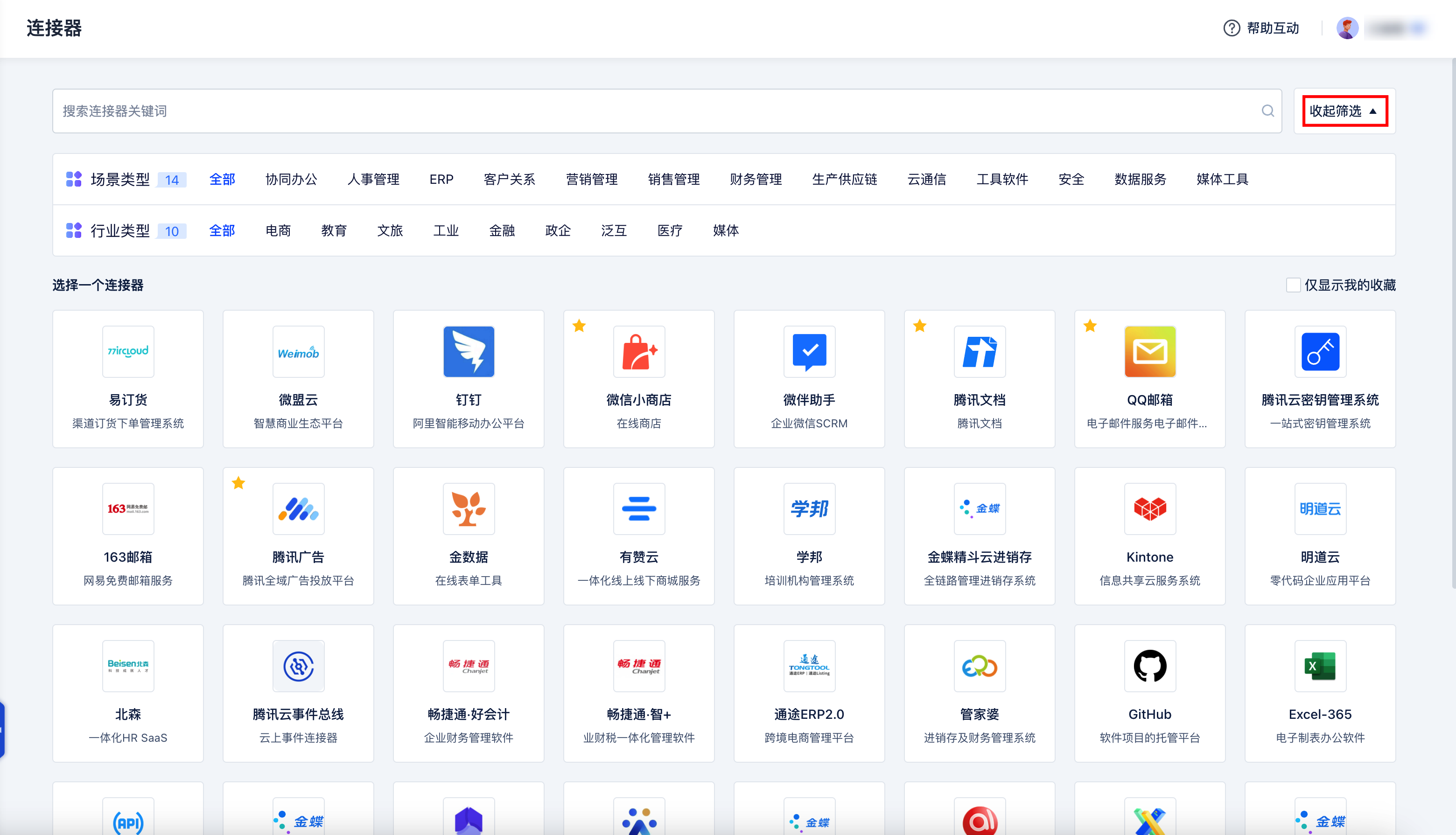Screen dimensions: 1456x835
Task: Filter by 云通信 scene type
Action: point(926,180)
